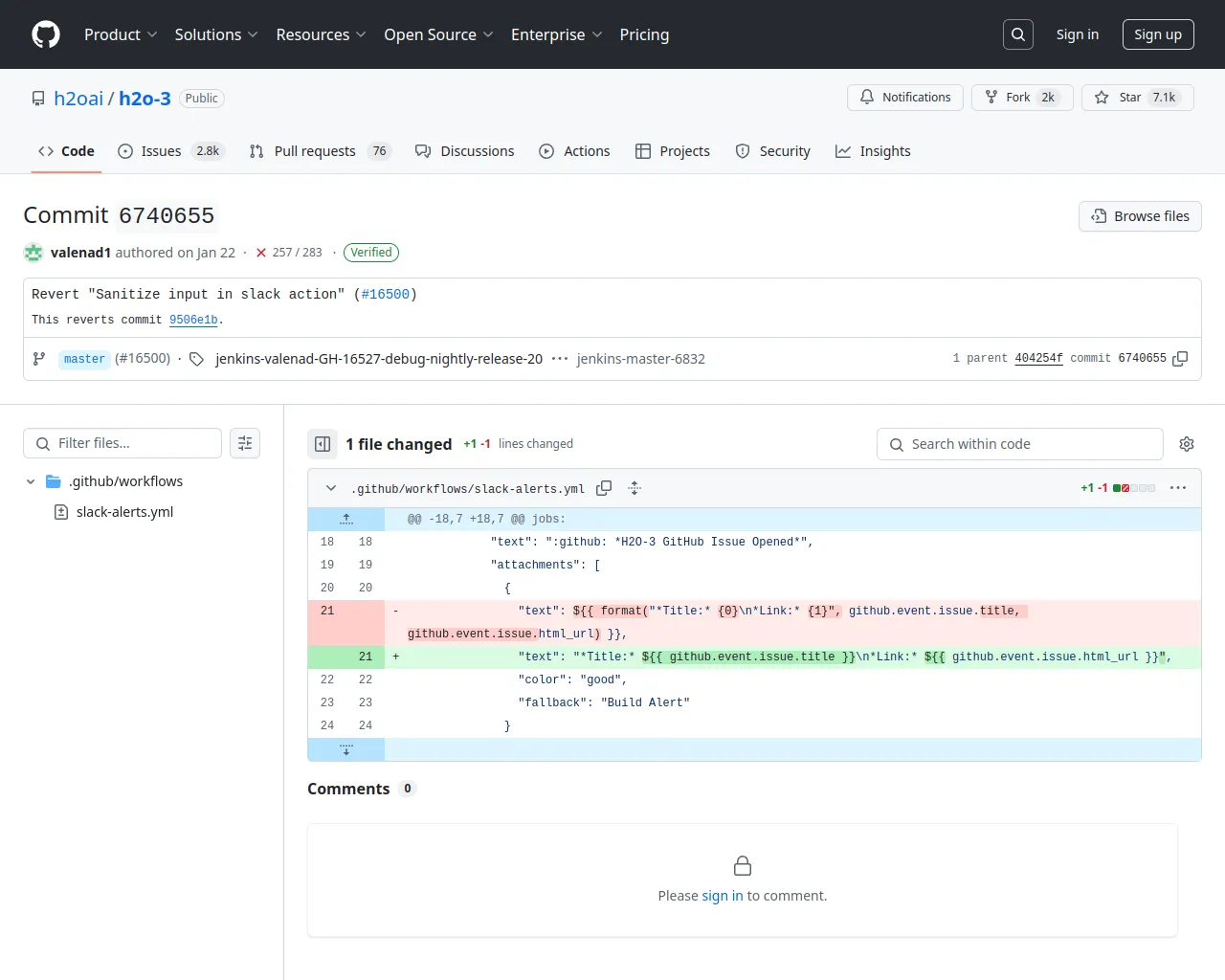This screenshot has height=980, width=1225.
Task: Open tag jenkins-master-6832
Action: pos(641,359)
